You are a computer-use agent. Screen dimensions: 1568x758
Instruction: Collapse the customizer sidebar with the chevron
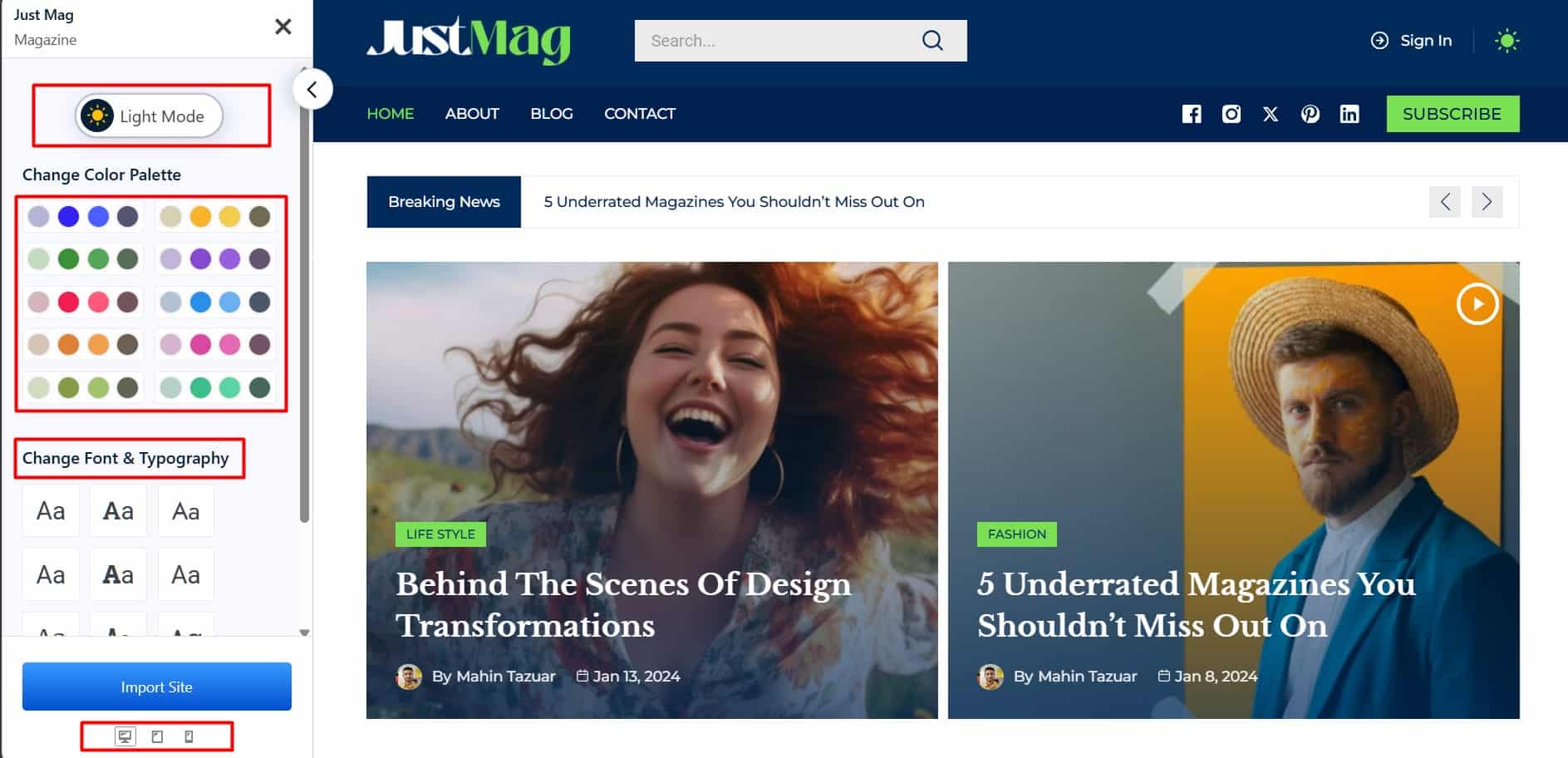point(312,90)
